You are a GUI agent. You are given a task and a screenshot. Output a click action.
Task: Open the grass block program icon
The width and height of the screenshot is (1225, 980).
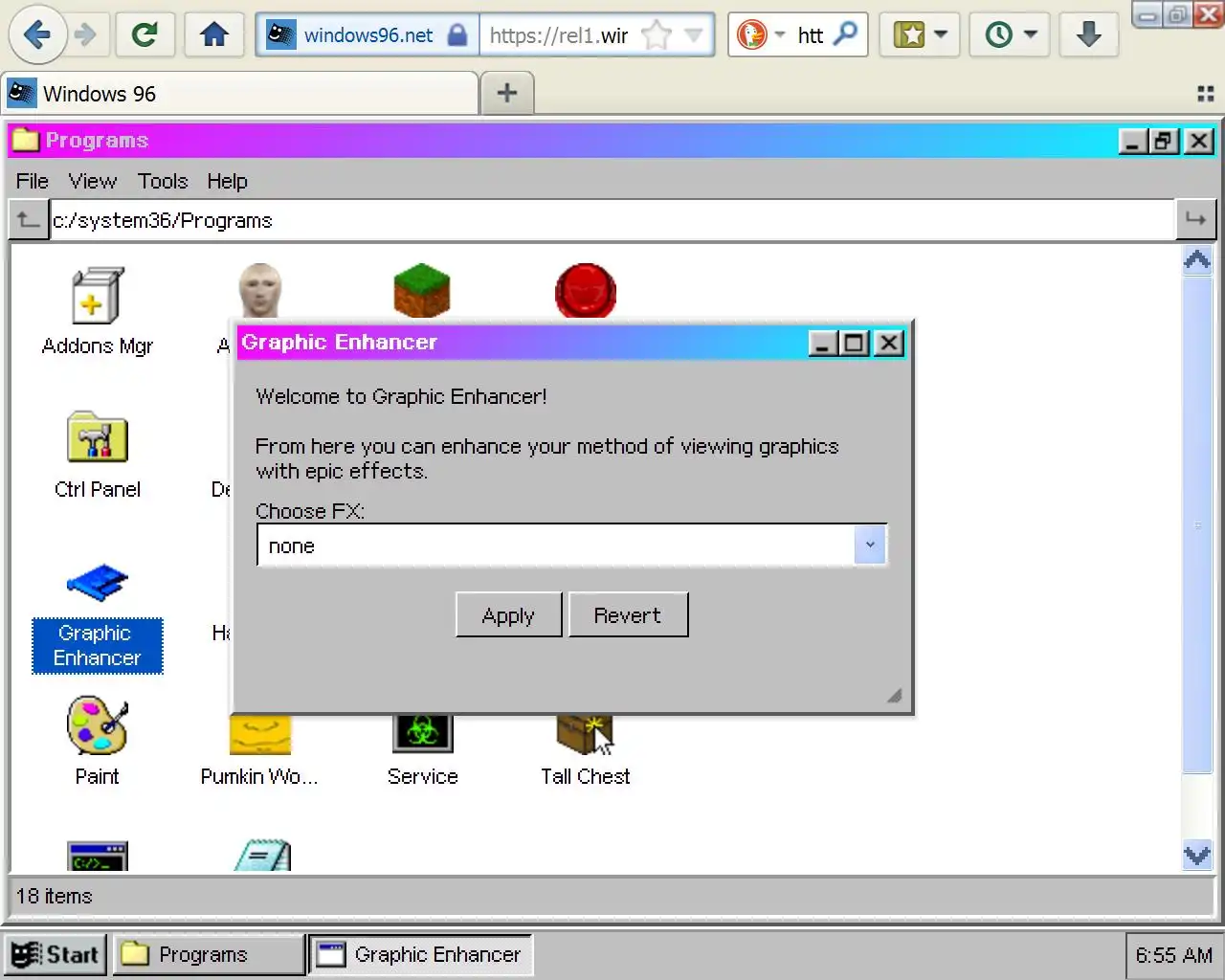[x=422, y=291]
